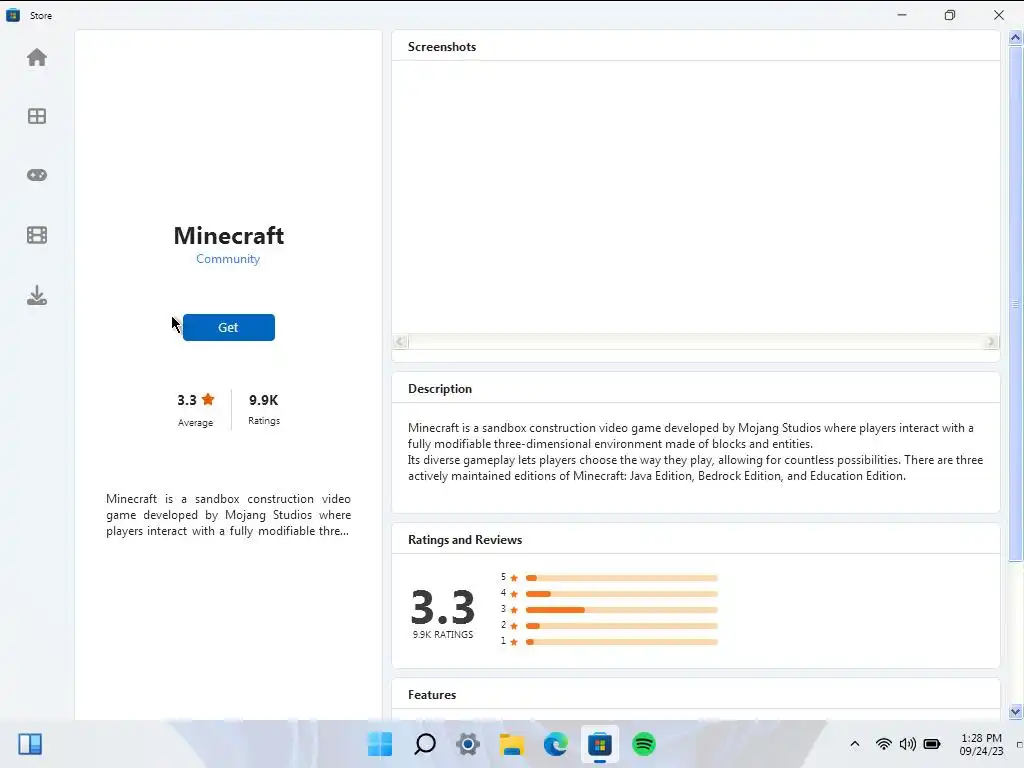Open the Movies & TV film icon

click(37, 235)
